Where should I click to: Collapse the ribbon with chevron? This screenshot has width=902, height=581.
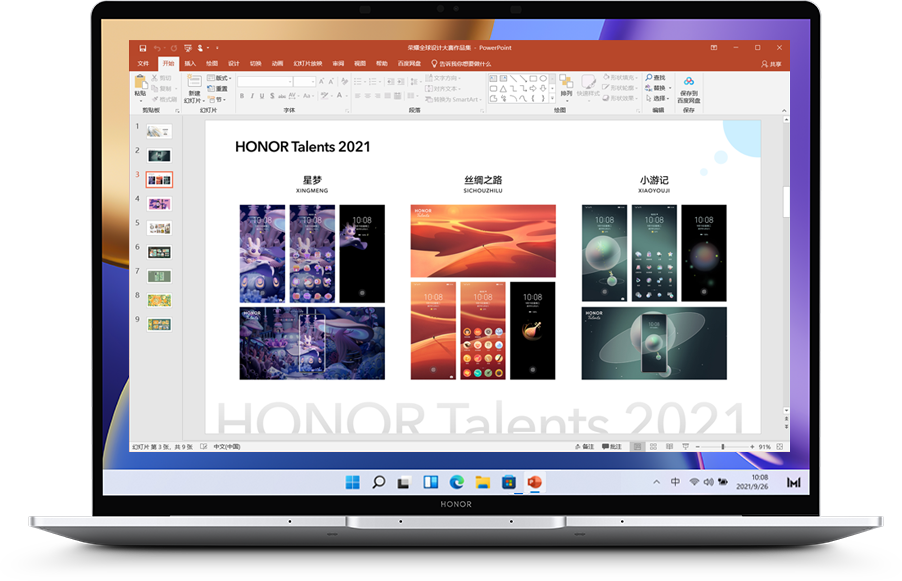tap(783, 110)
